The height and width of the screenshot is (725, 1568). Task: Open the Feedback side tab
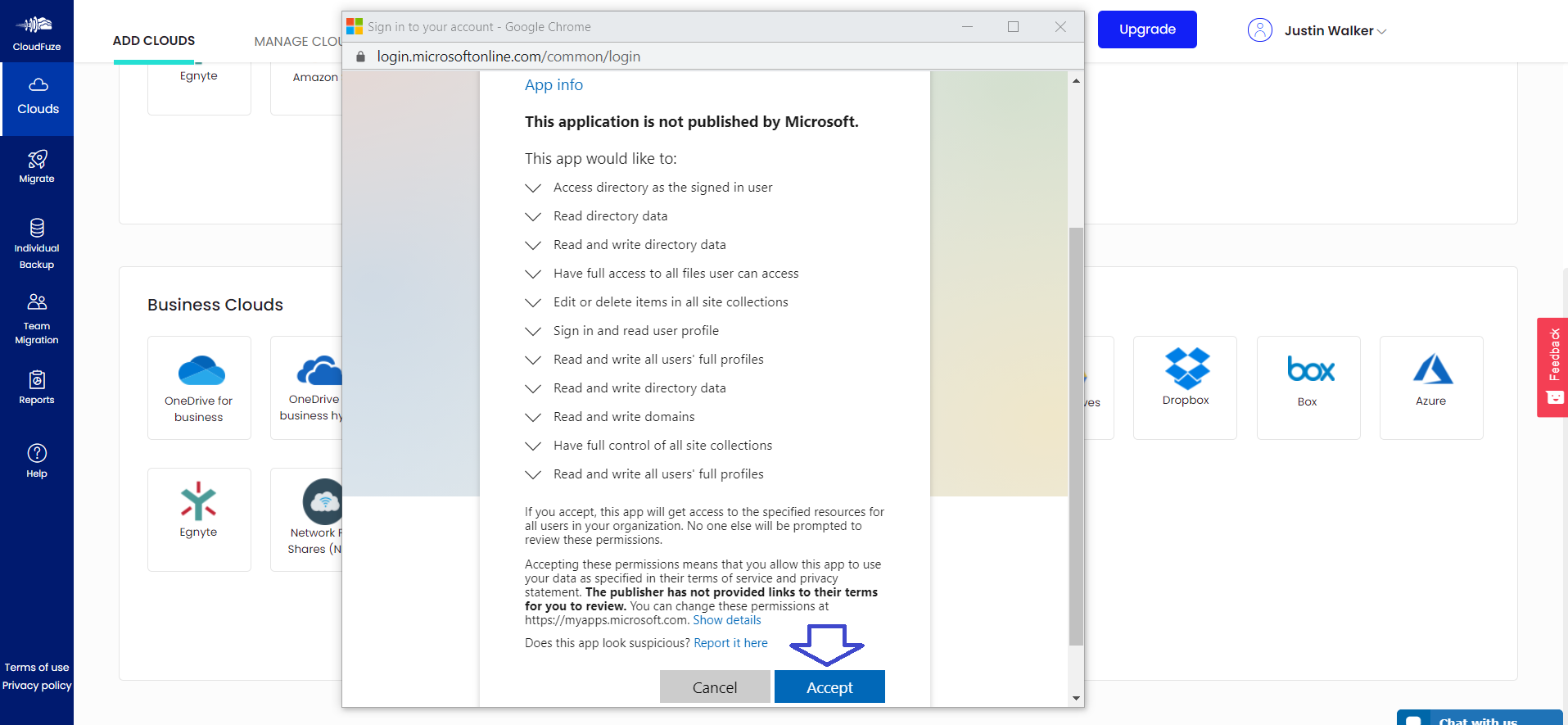pos(1552,367)
